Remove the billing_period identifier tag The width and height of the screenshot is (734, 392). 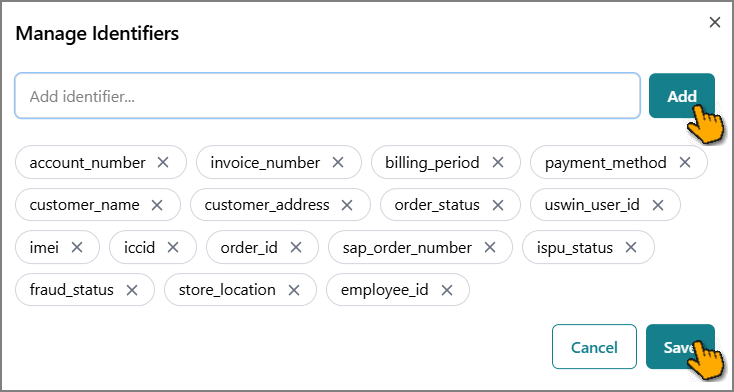(498, 163)
